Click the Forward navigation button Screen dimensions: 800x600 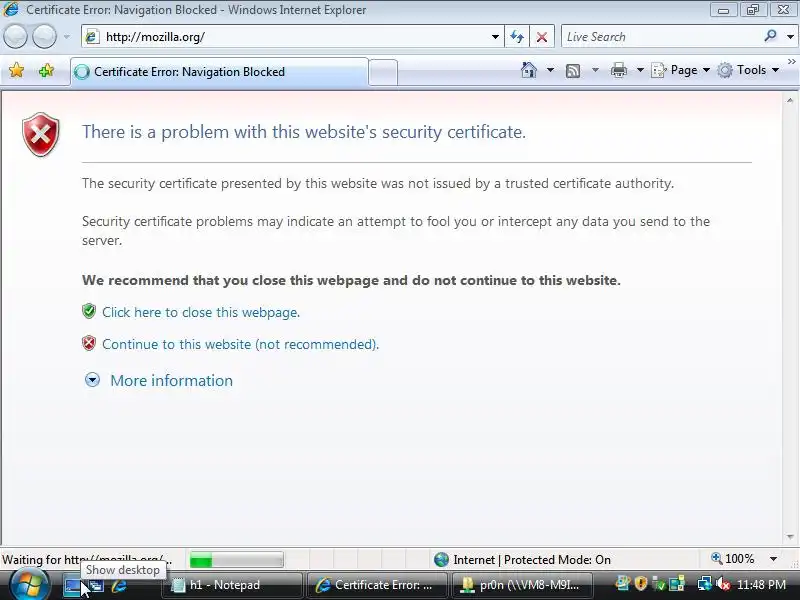click(x=44, y=37)
